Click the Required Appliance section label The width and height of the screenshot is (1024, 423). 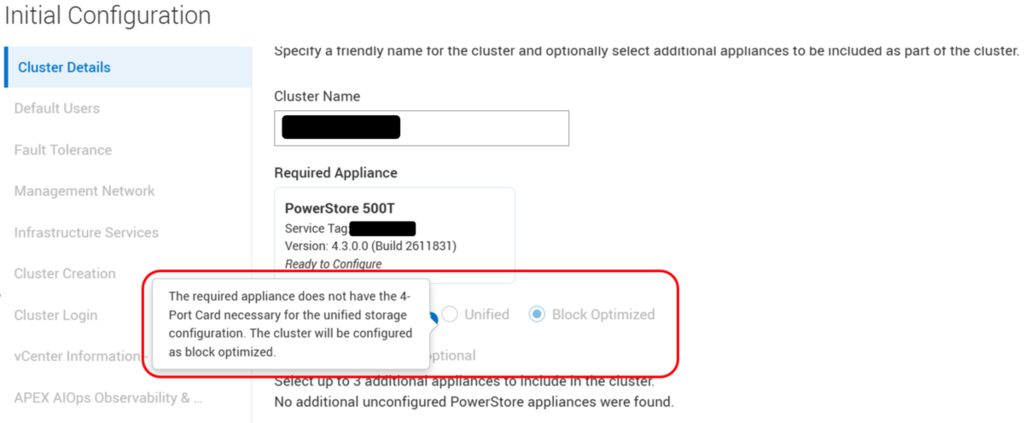(336, 173)
